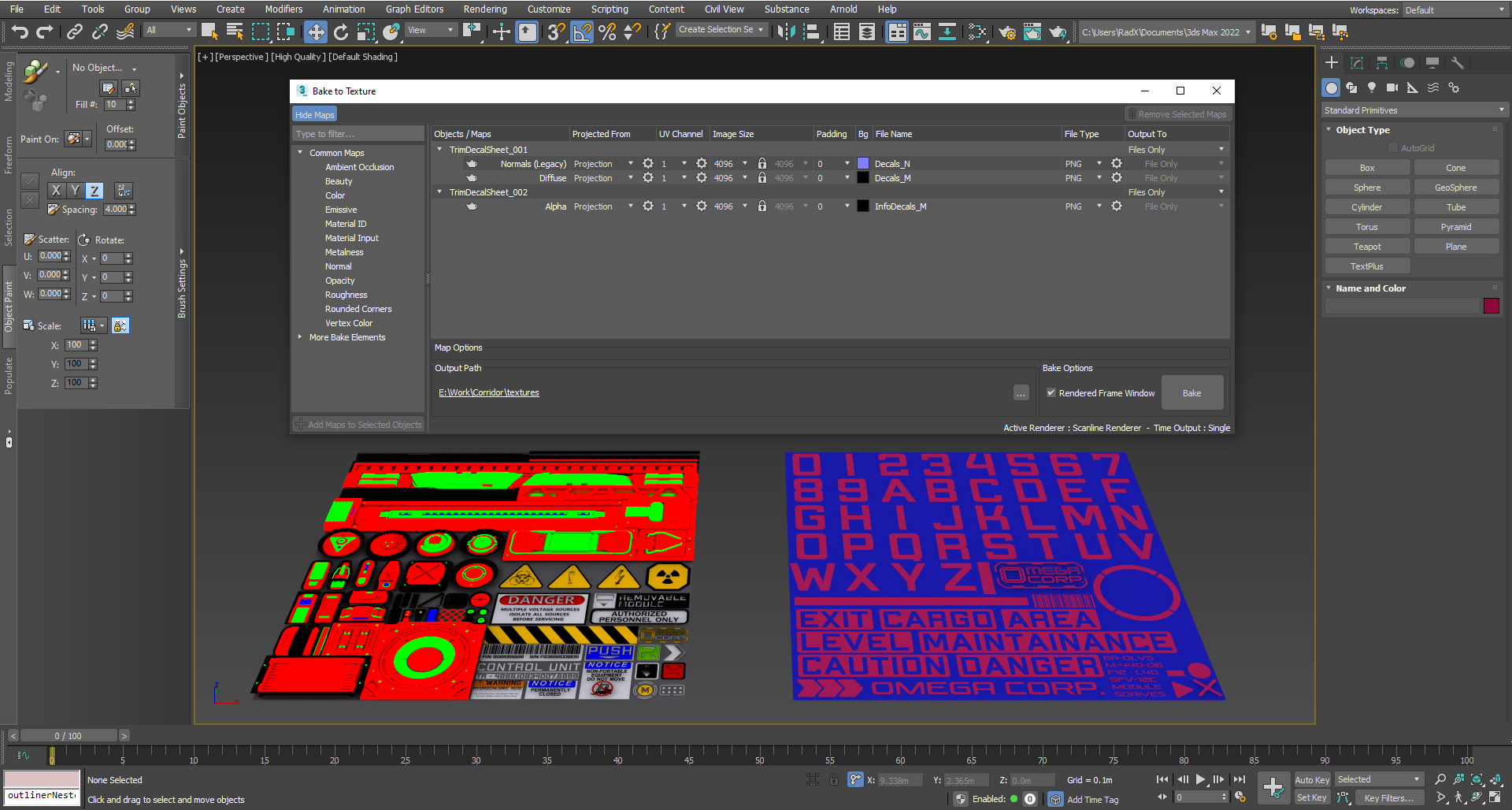Screen dimensions: 1512x810
Task: Click the Bake button
Action: (1191, 392)
